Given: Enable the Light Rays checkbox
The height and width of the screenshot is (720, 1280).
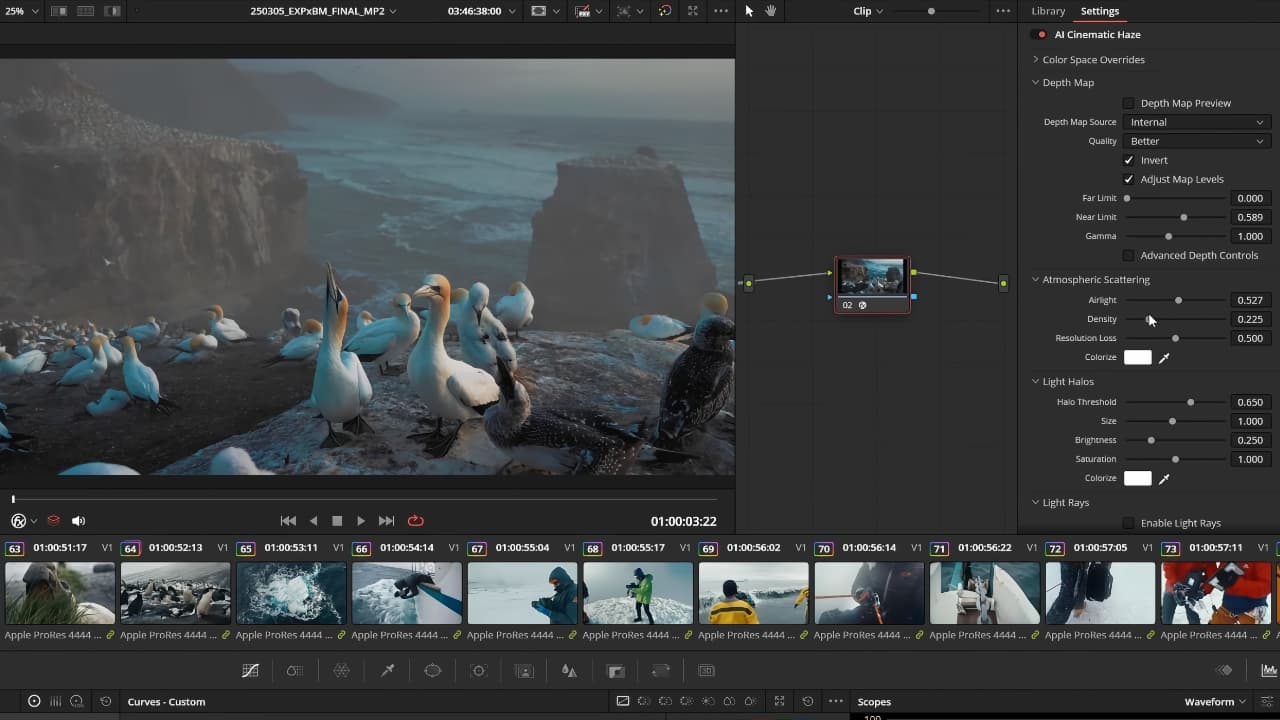Looking at the screenshot, I should [1128, 522].
